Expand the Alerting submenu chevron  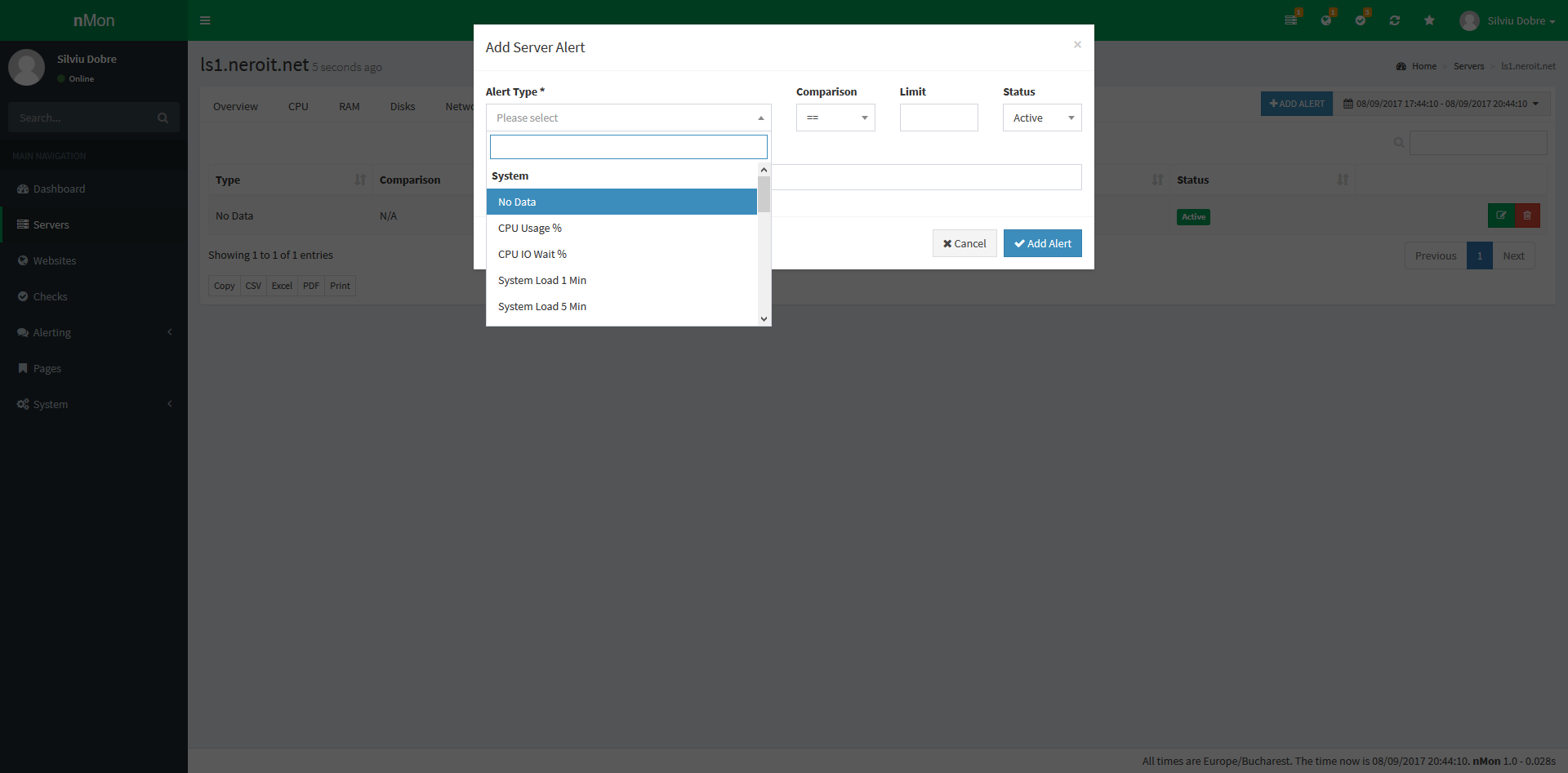tap(170, 332)
